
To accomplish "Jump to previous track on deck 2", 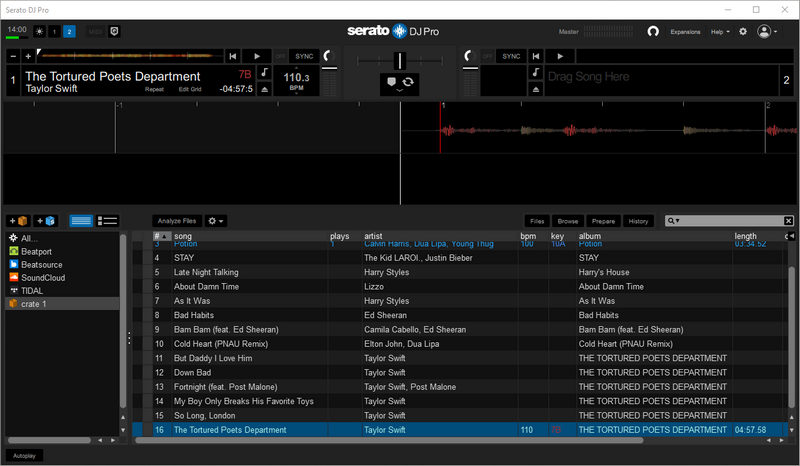I will tap(536, 56).
